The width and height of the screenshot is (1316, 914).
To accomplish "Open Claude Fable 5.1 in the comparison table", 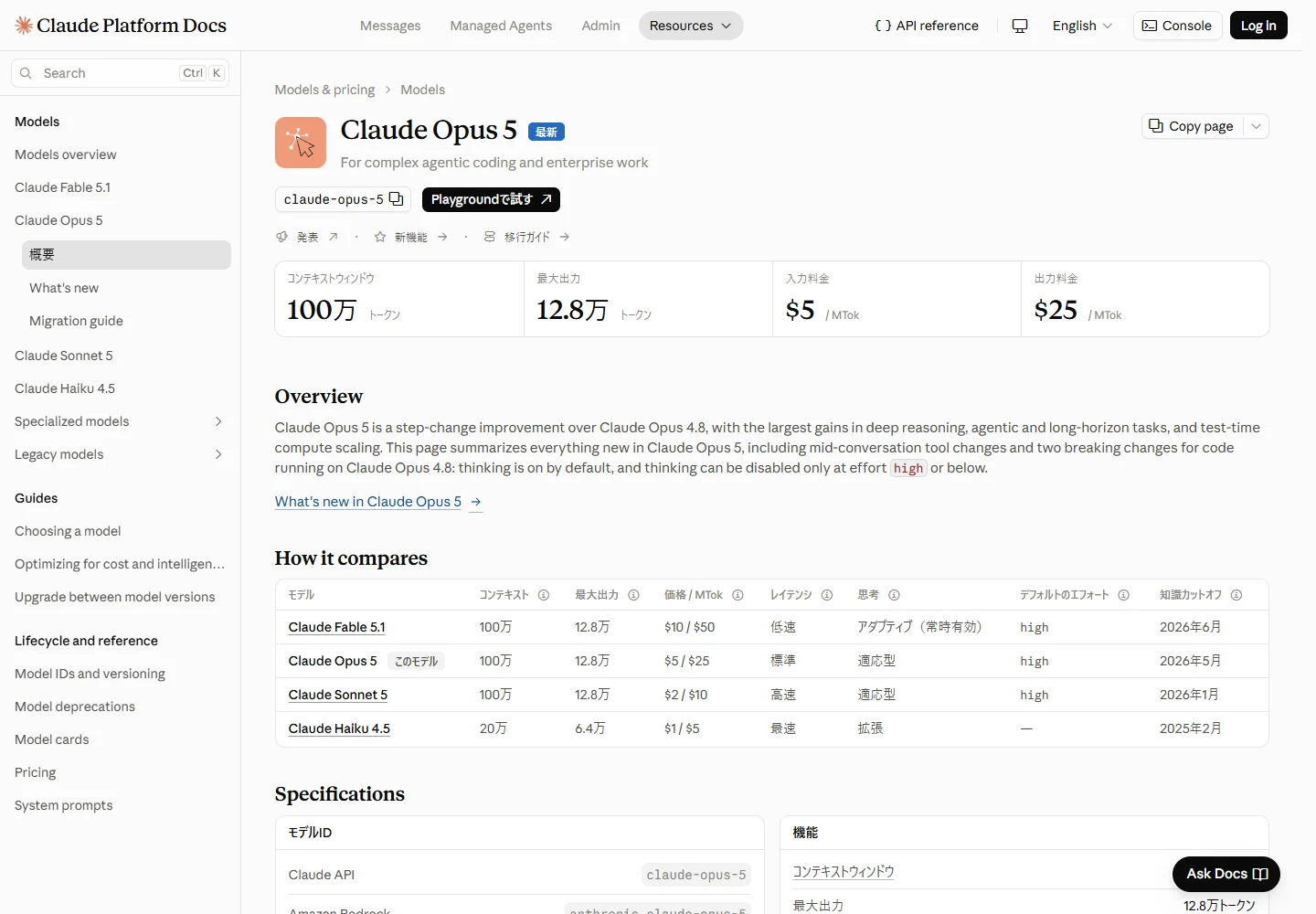I will coord(336,627).
